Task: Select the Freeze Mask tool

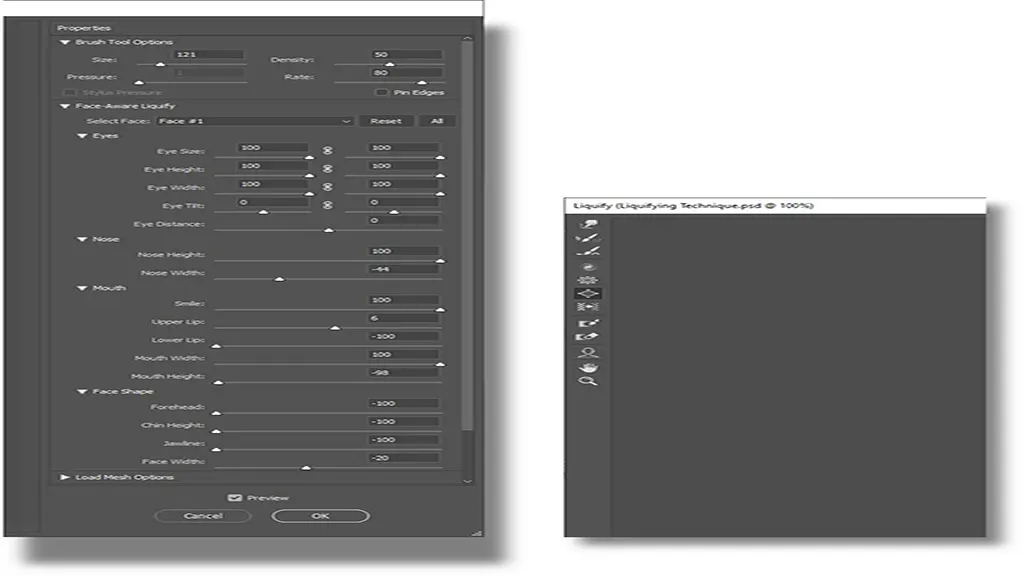Action: click(588, 323)
